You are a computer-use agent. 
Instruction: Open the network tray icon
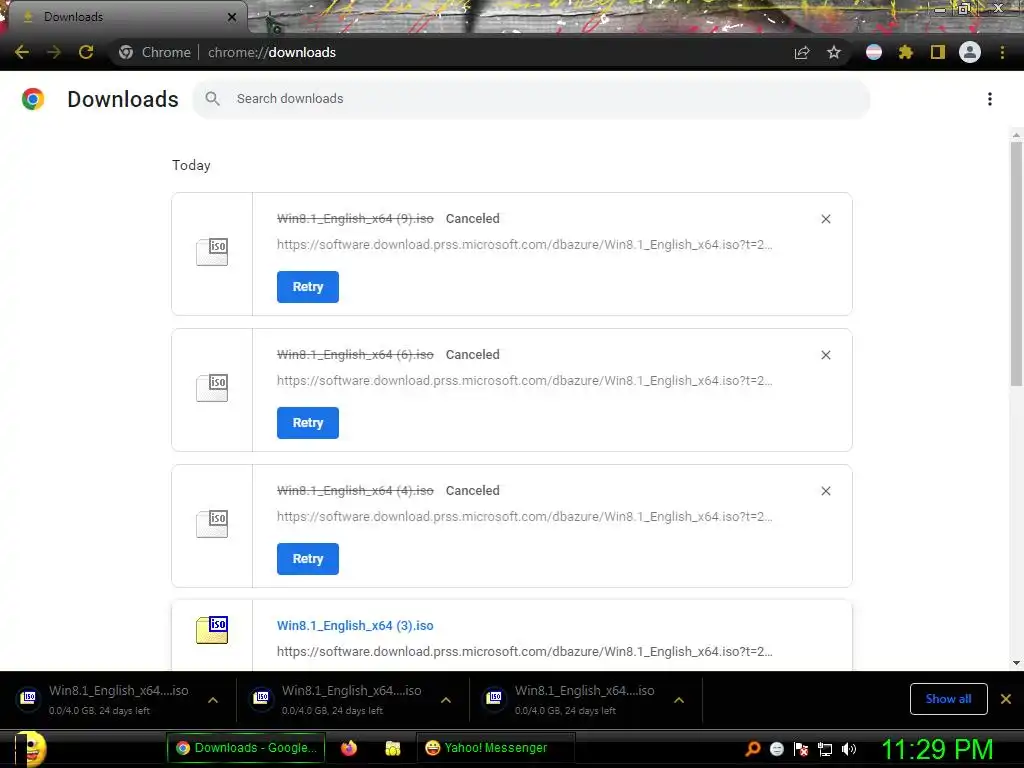(x=825, y=749)
